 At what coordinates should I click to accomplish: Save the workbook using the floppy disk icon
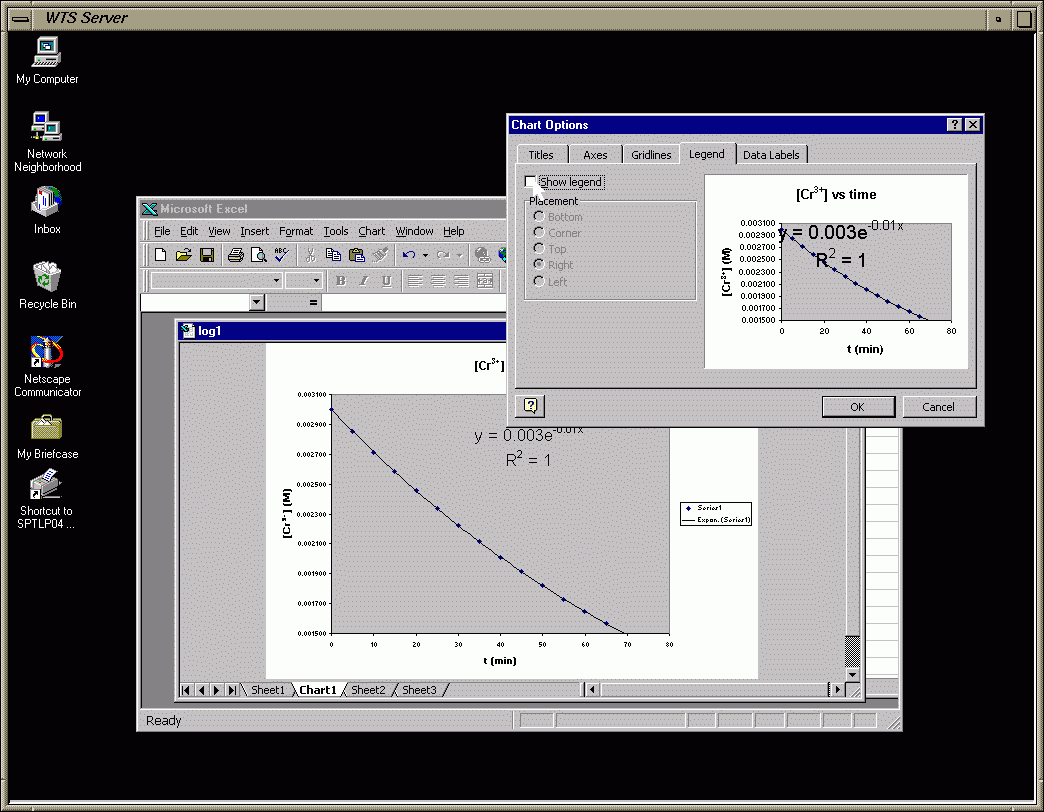click(x=207, y=256)
